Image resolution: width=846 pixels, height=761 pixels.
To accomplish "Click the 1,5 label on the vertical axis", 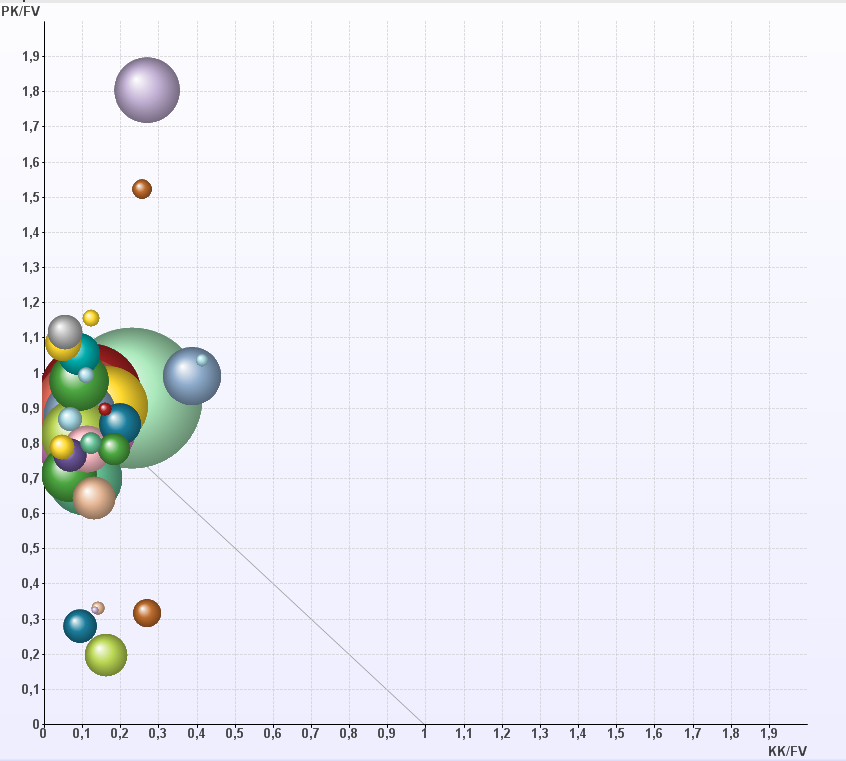I will point(31,197).
